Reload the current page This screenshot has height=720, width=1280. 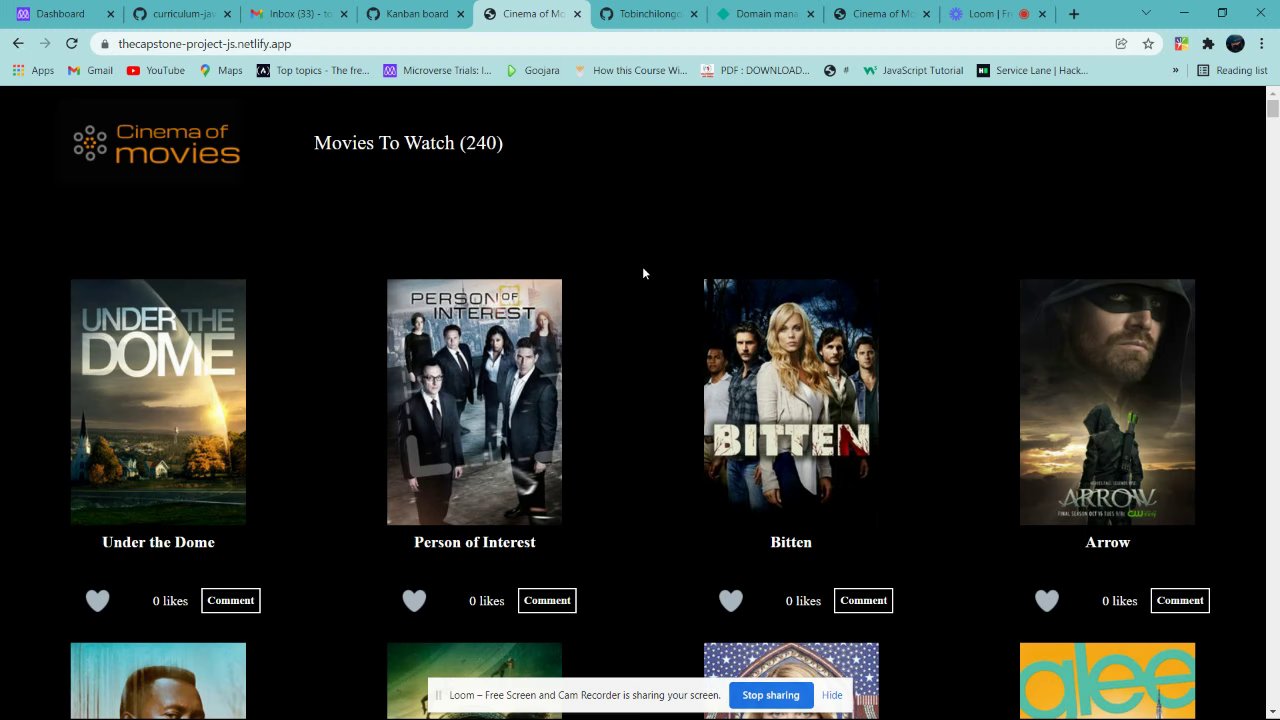click(x=72, y=44)
